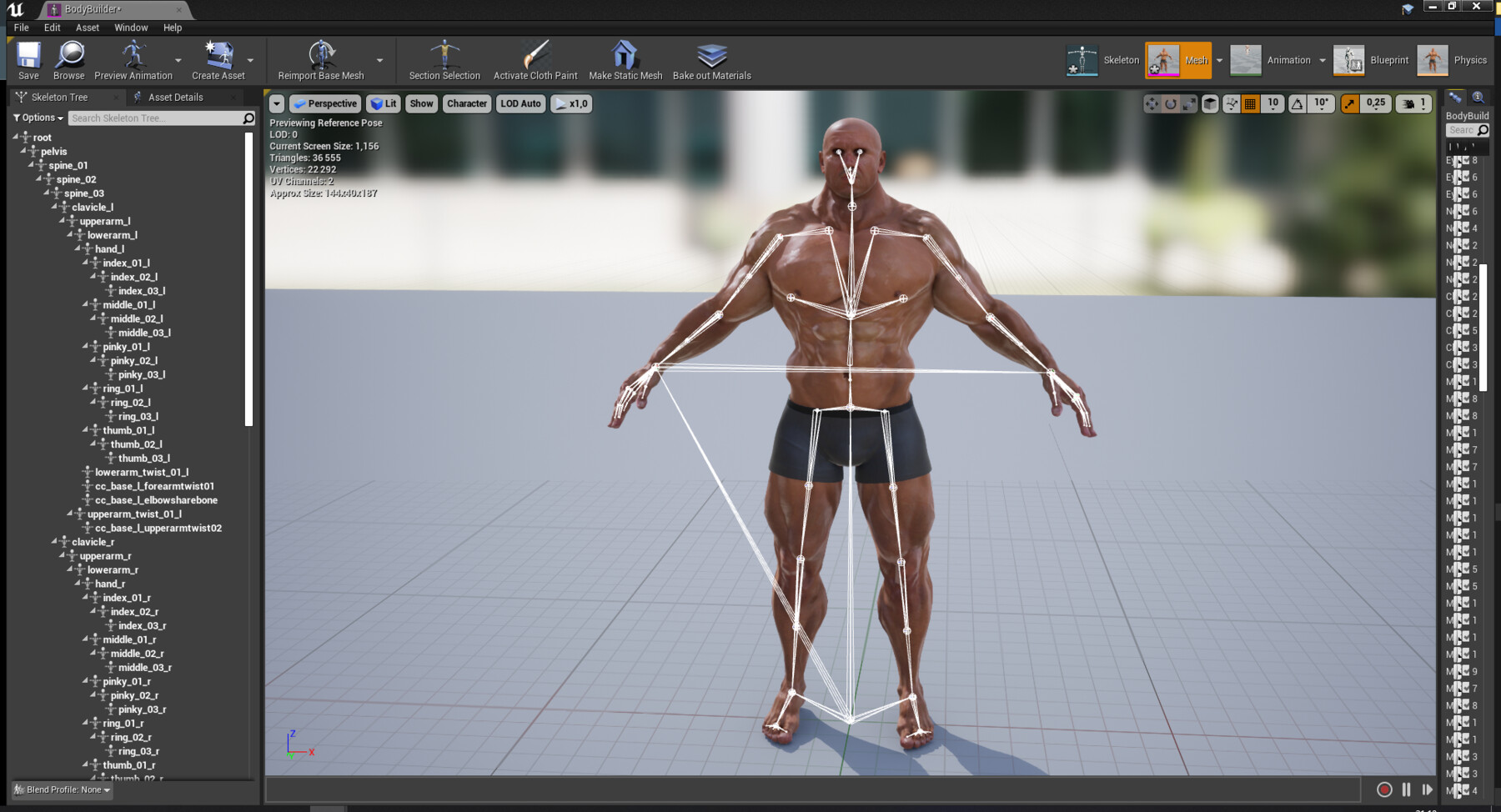Click the Show button in the viewport
Image resolution: width=1501 pixels, height=812 pixels.
tap(420, 103)
